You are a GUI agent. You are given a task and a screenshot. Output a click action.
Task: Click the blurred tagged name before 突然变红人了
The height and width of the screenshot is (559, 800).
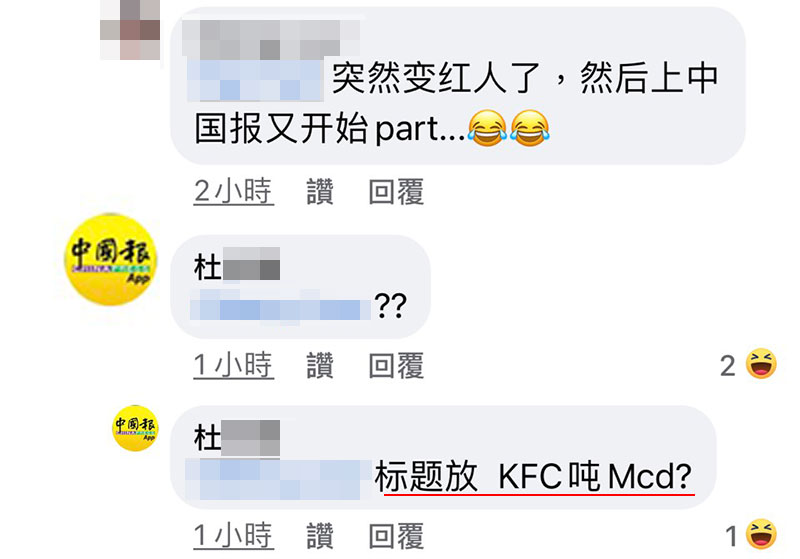click(255, 80)
